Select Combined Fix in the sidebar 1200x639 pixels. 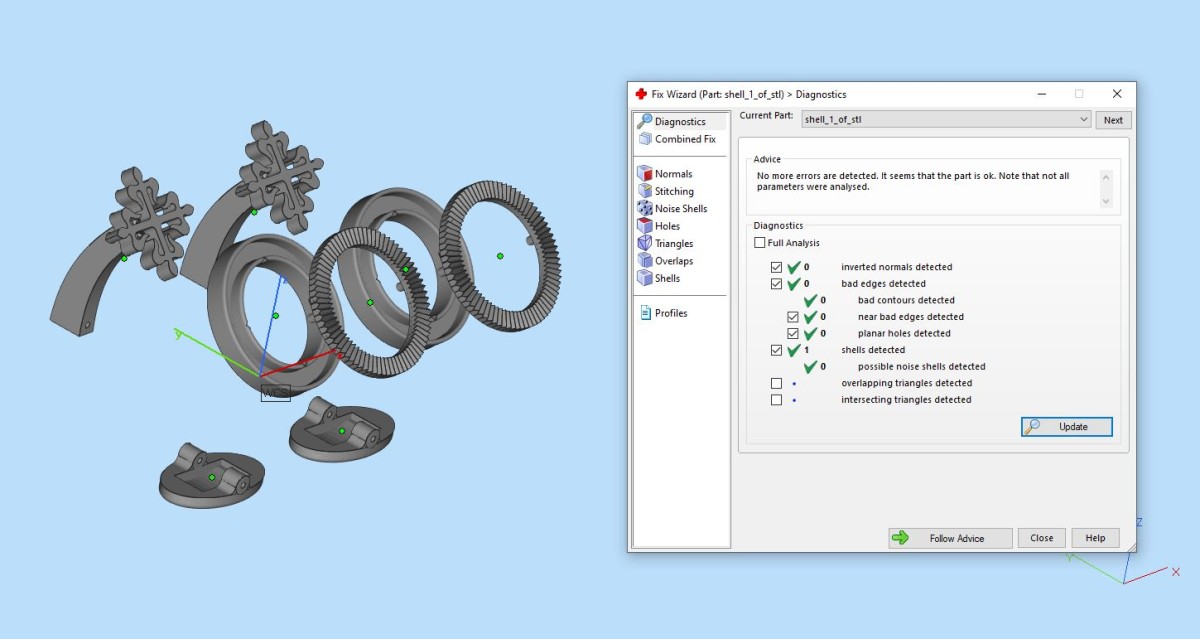pyautogui.click(x=685, y=139)
